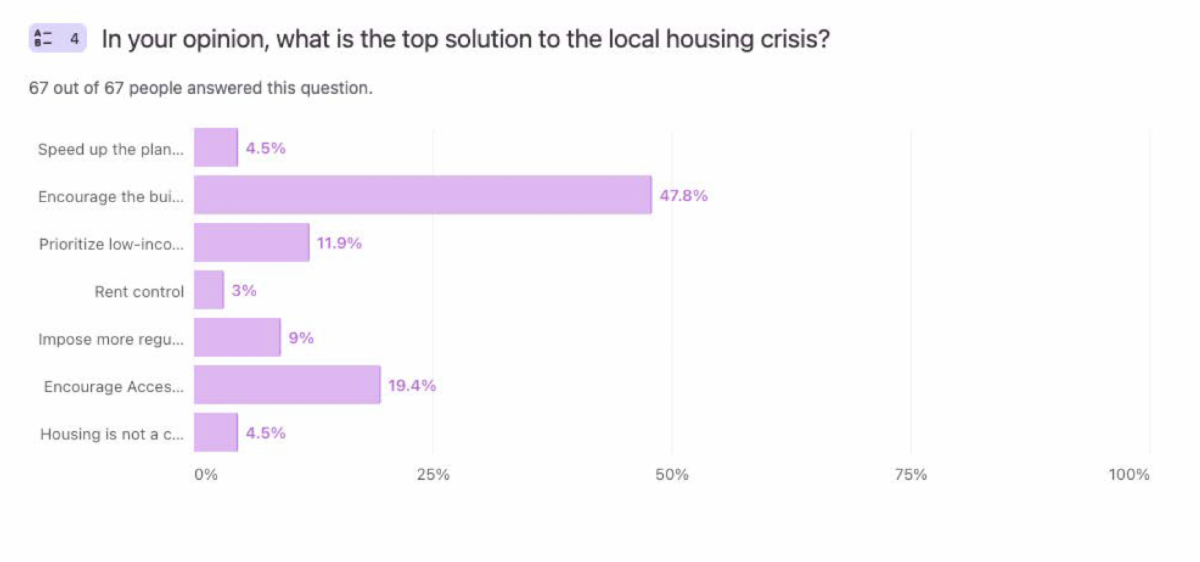1200x562 pixels.
Task: Select the 'Speed up the plan...' bar
Action: [x=215, y=148]
